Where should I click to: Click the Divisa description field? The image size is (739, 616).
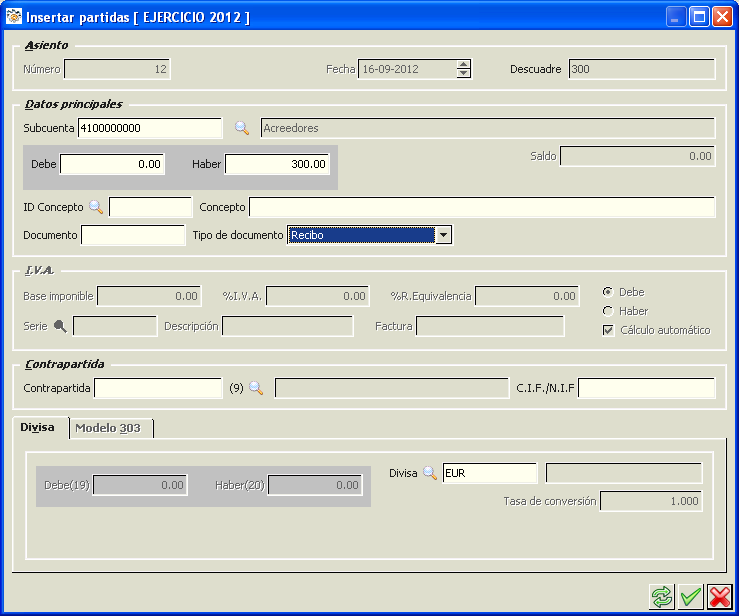(624, 473)
